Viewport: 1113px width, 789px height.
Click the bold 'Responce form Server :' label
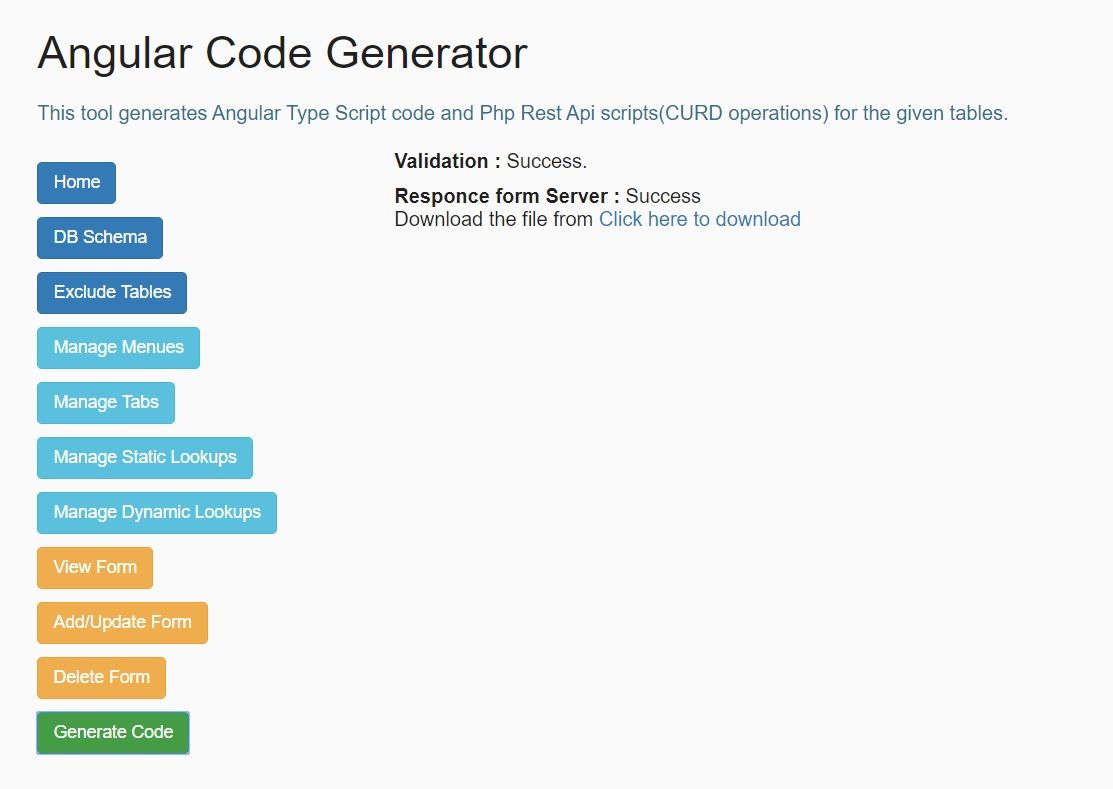point(507,196)
